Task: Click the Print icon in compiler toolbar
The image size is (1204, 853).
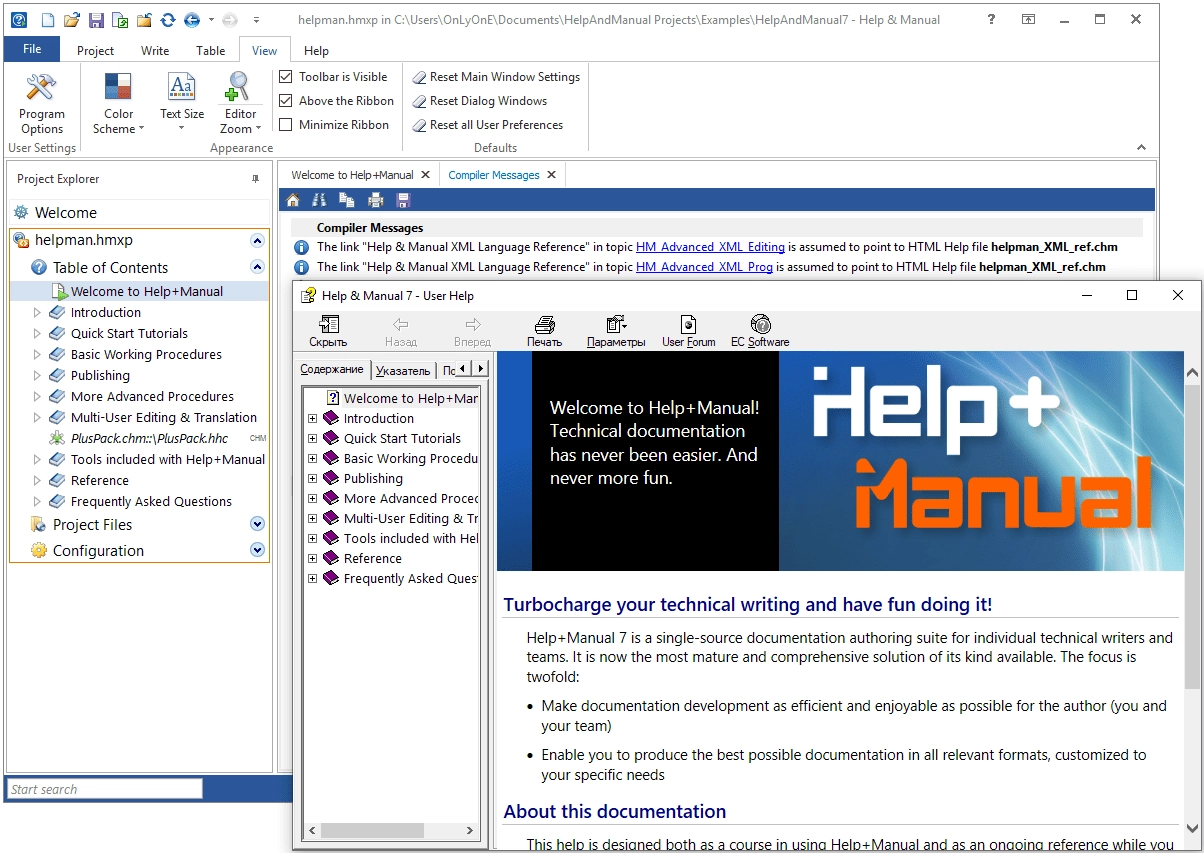Action: (376, 200)
